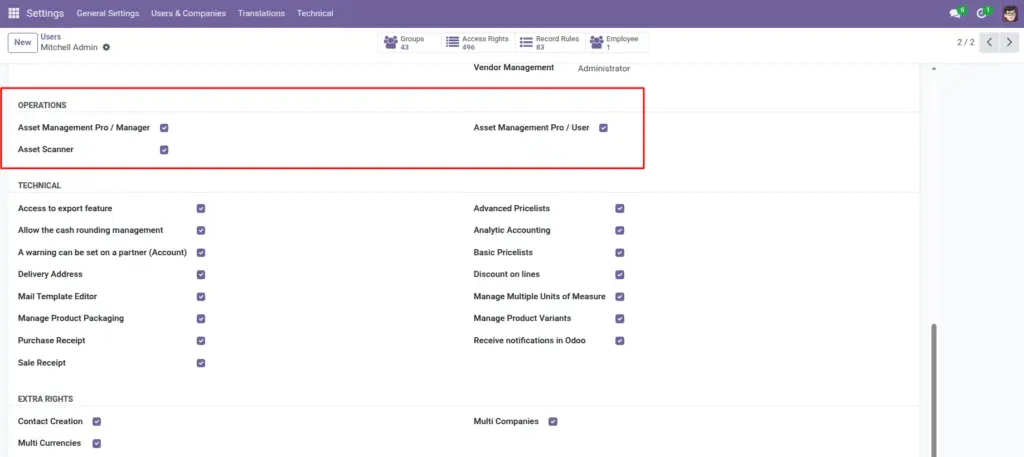The height and width of the screenshot is (457, 1024).
Task: Toggle Receive notifications in Odoo checkbox
Action: tap(620, 341)
